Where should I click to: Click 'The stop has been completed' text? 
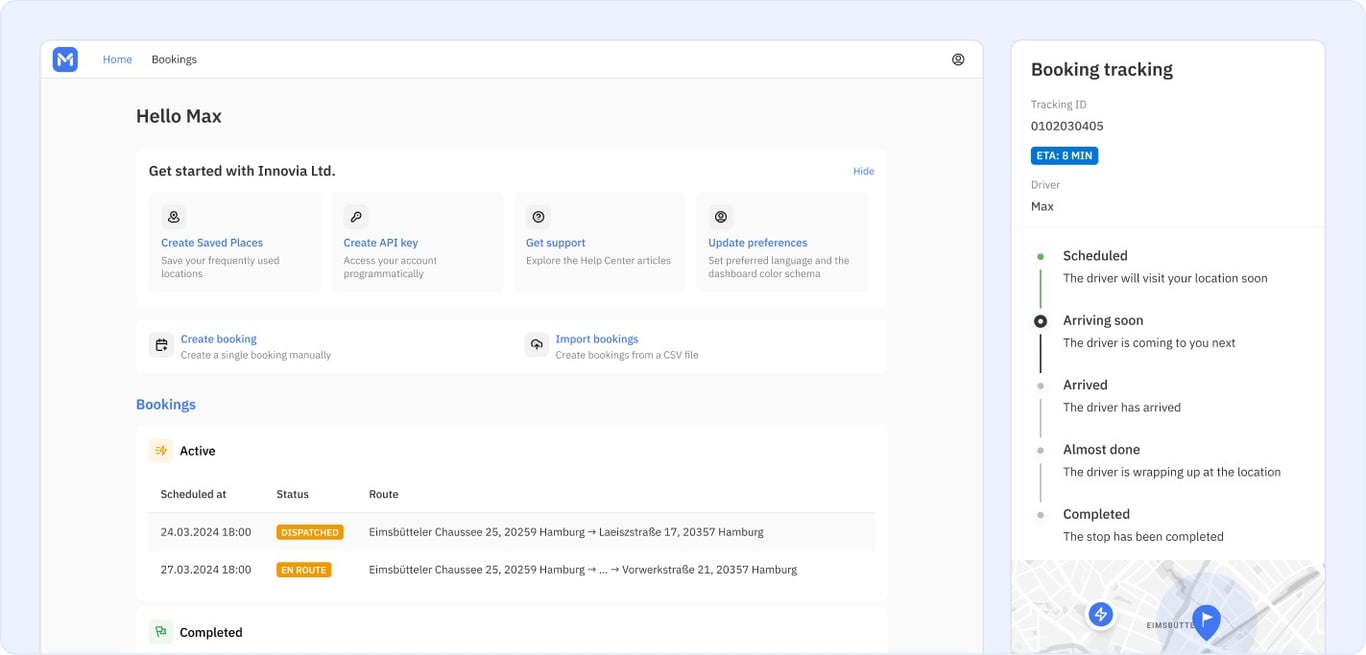[1143, 537]
